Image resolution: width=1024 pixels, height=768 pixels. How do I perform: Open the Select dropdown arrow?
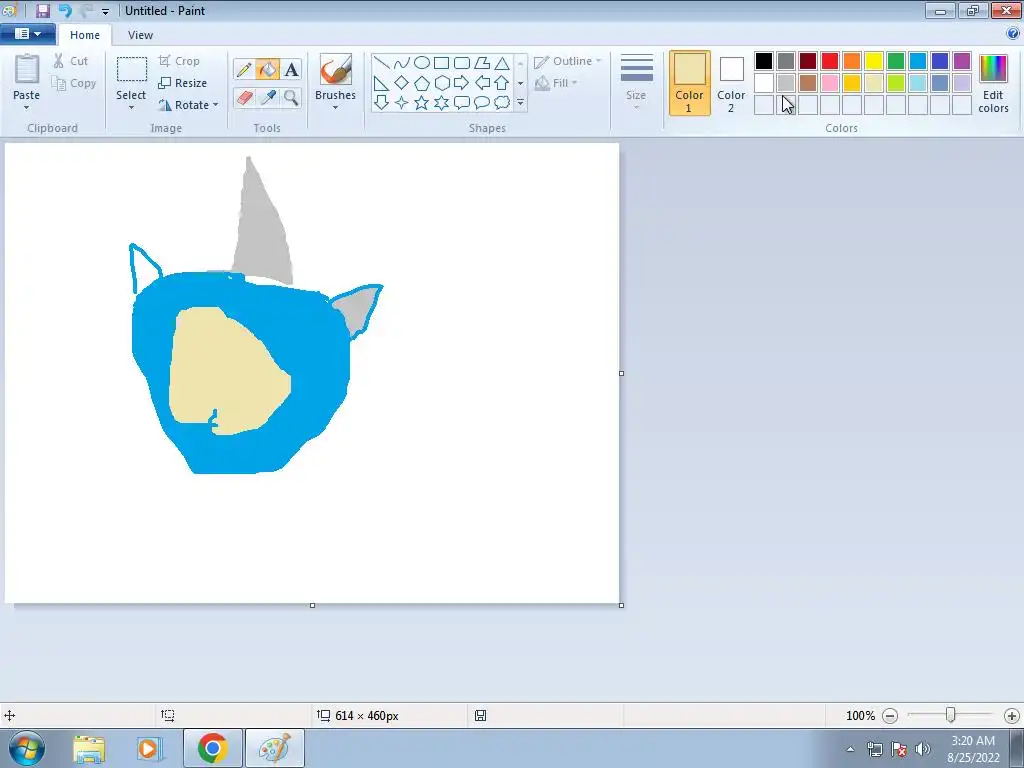(131, 108)
